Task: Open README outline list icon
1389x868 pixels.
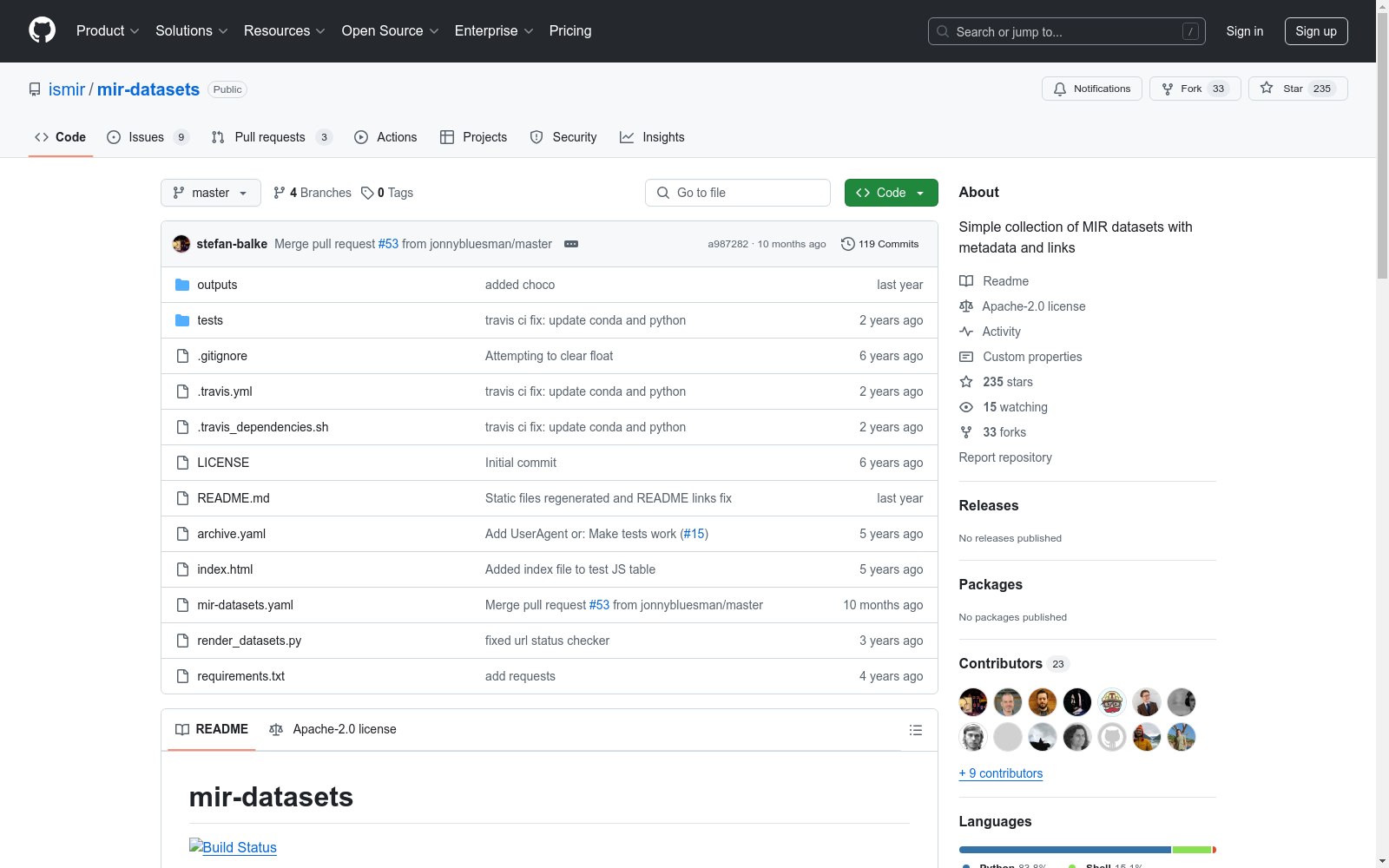Action: (x=916, y=730)
